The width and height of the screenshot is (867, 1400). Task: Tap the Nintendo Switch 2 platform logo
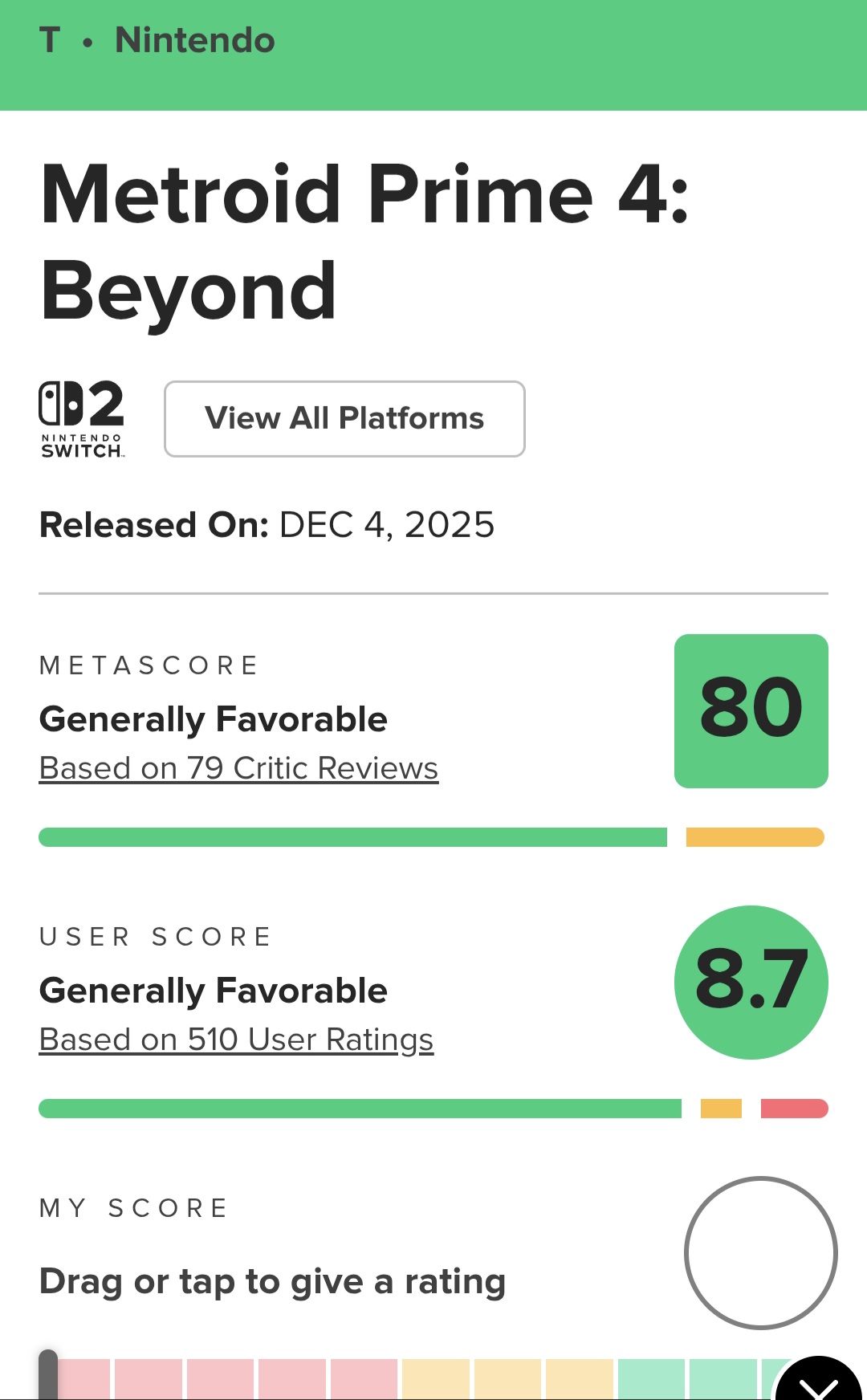(82, 418)
